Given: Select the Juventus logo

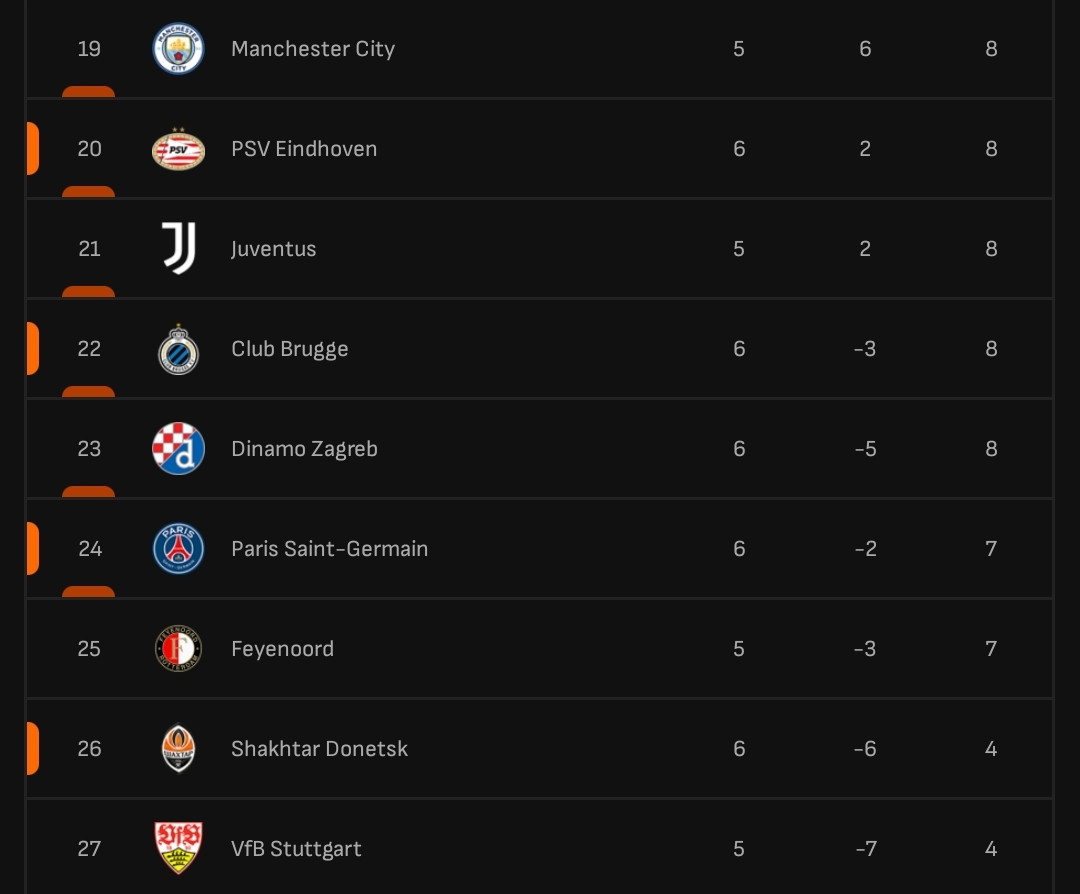Looking at the screenshot, I should pyautogui.click(x=179, y=248).
